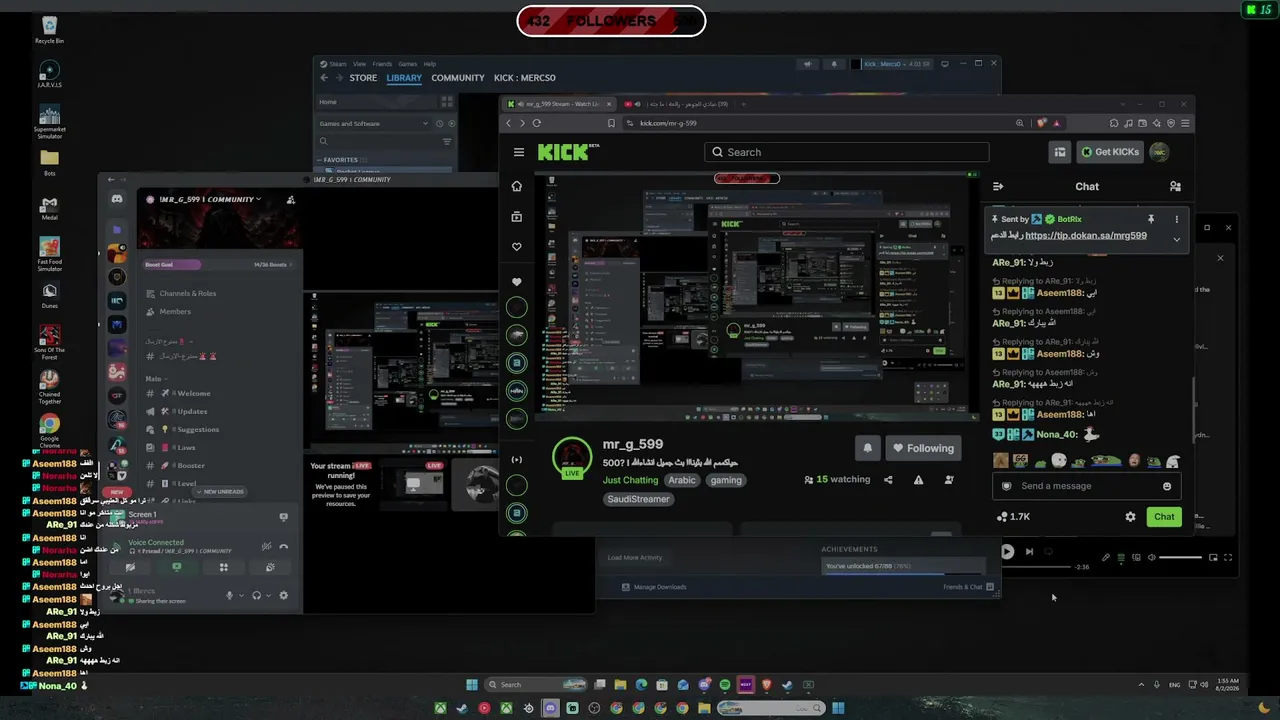Open the Steam Games and Software dropdown
Screen dimensions: 1280x720
tap(375, 124)
